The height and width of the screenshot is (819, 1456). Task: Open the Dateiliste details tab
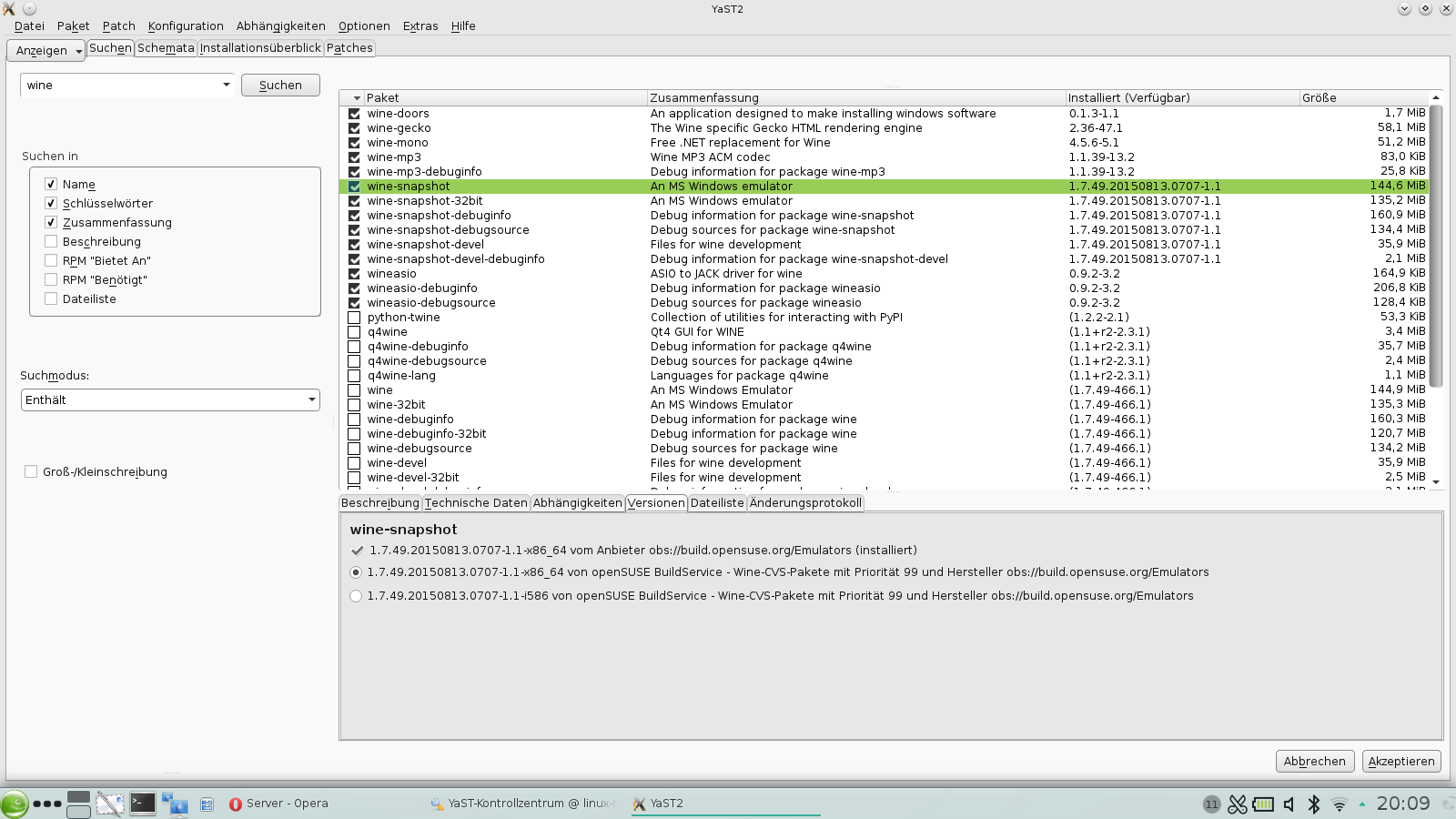[717, 502]
